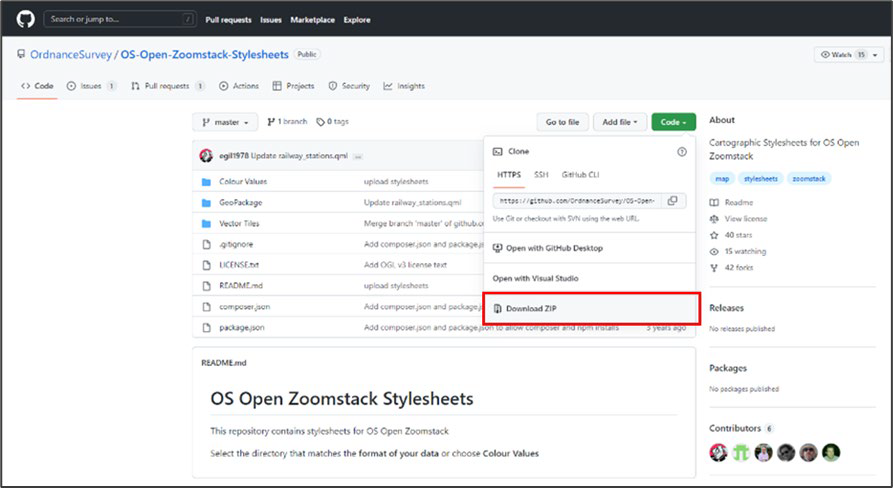Viewport: 893px width, 488px height.
Task: Open the OrdnanceSurvey owner link
Action: (71, 55)
